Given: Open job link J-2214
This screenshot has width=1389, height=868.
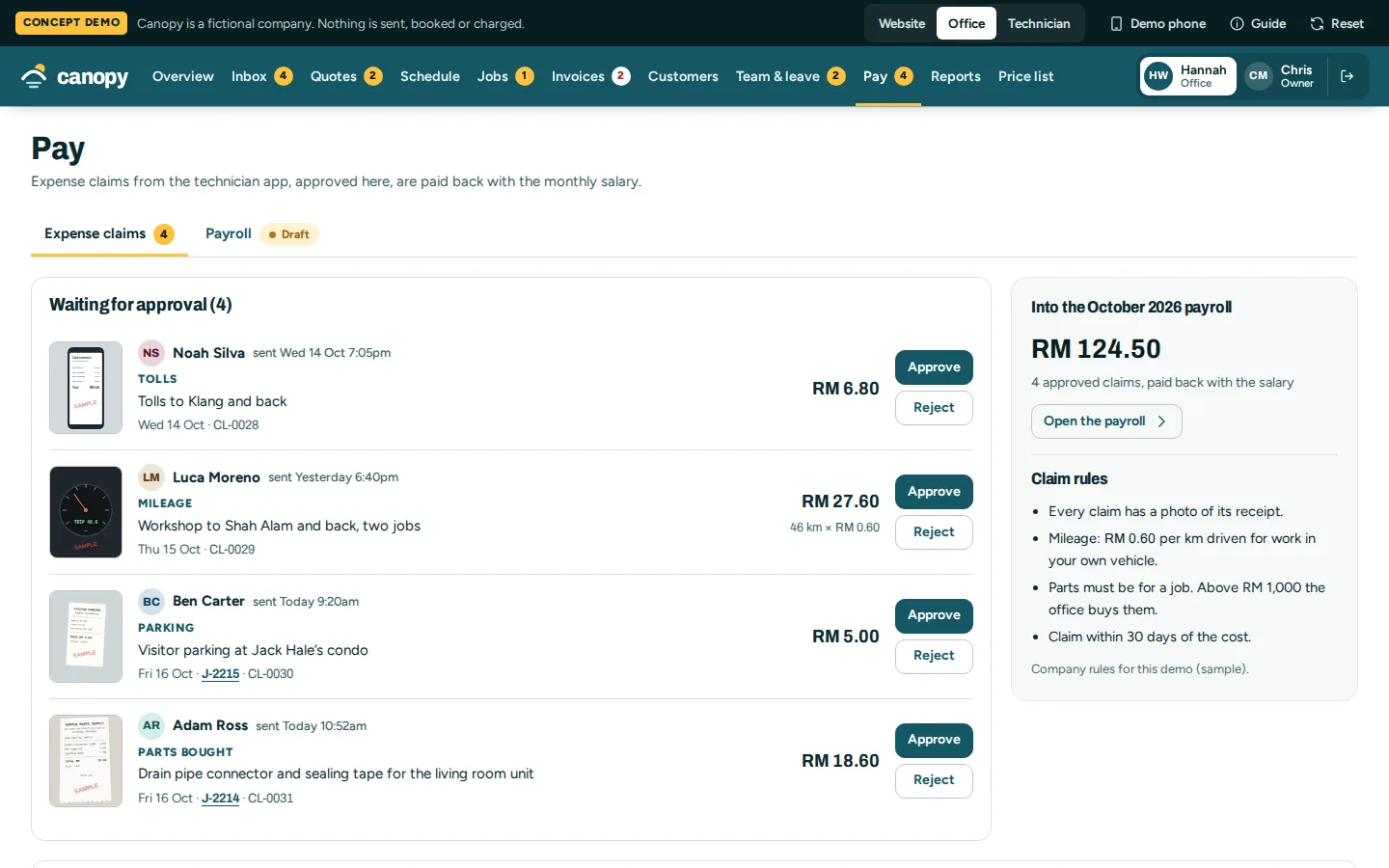Looking at the screenshot, I should (220, 799).
